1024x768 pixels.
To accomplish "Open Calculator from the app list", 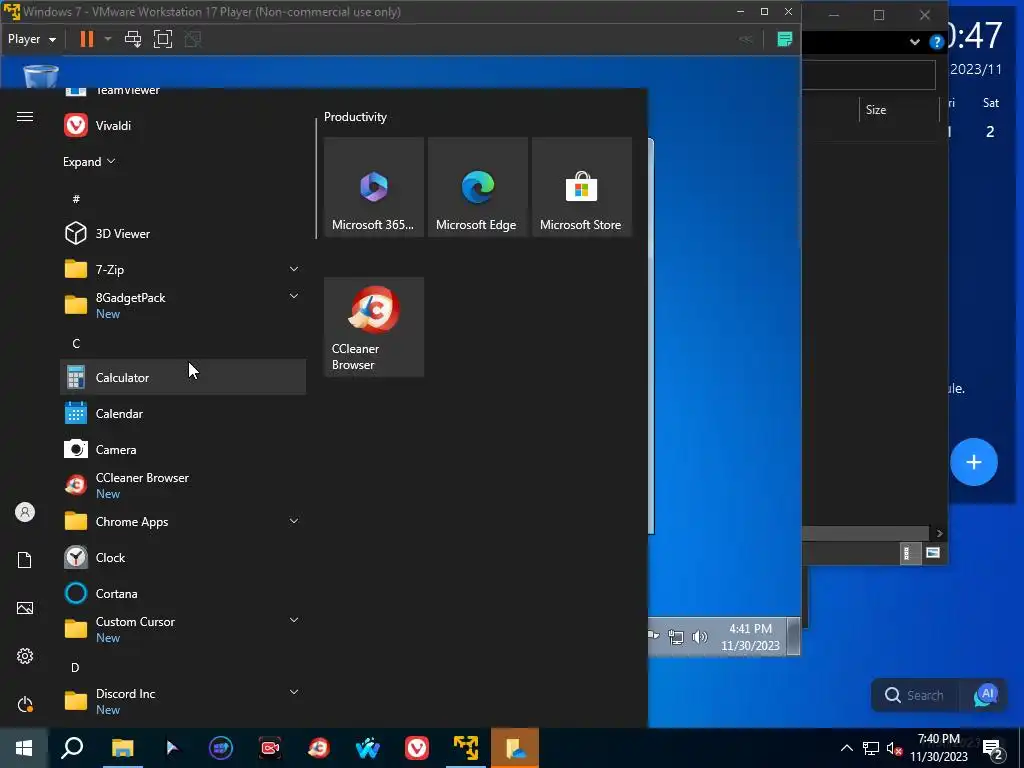I will (x=183, y=377).
